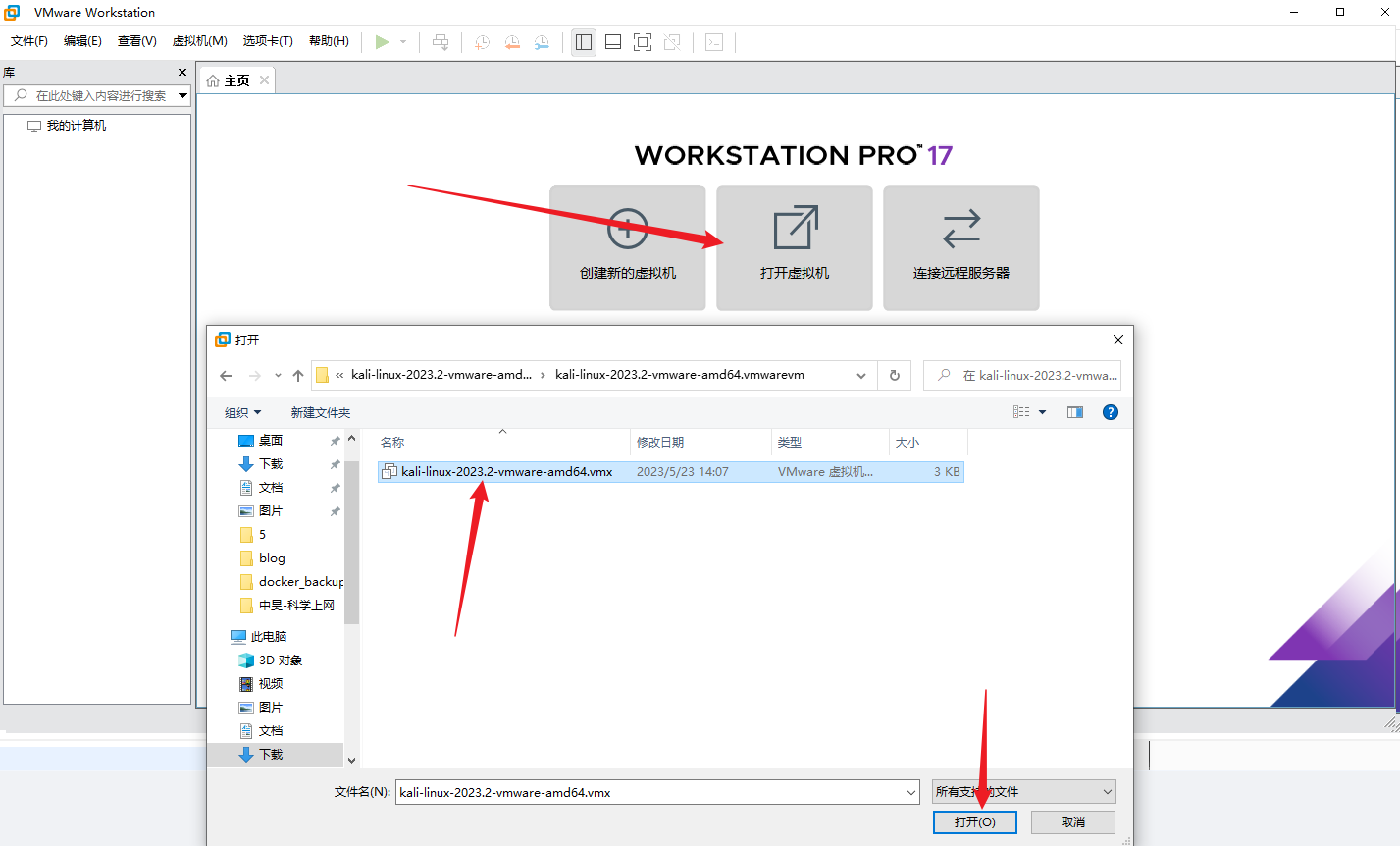The height and width of the screenshot is (846, 1400).
Task: Click the 创建新的虚拟机 tile
Action: 628,248
